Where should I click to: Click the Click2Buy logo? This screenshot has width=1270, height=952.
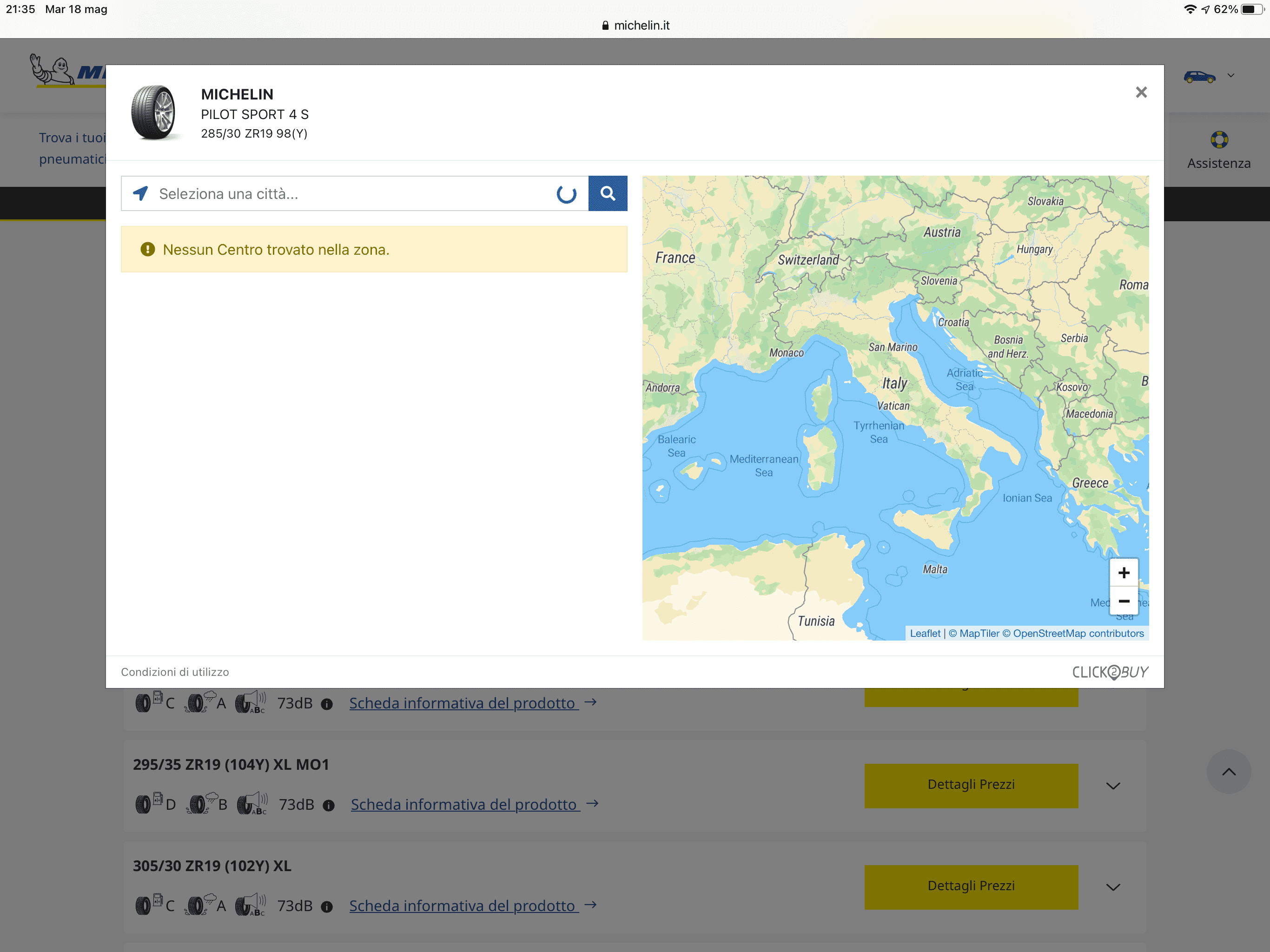coord(1110,672)
